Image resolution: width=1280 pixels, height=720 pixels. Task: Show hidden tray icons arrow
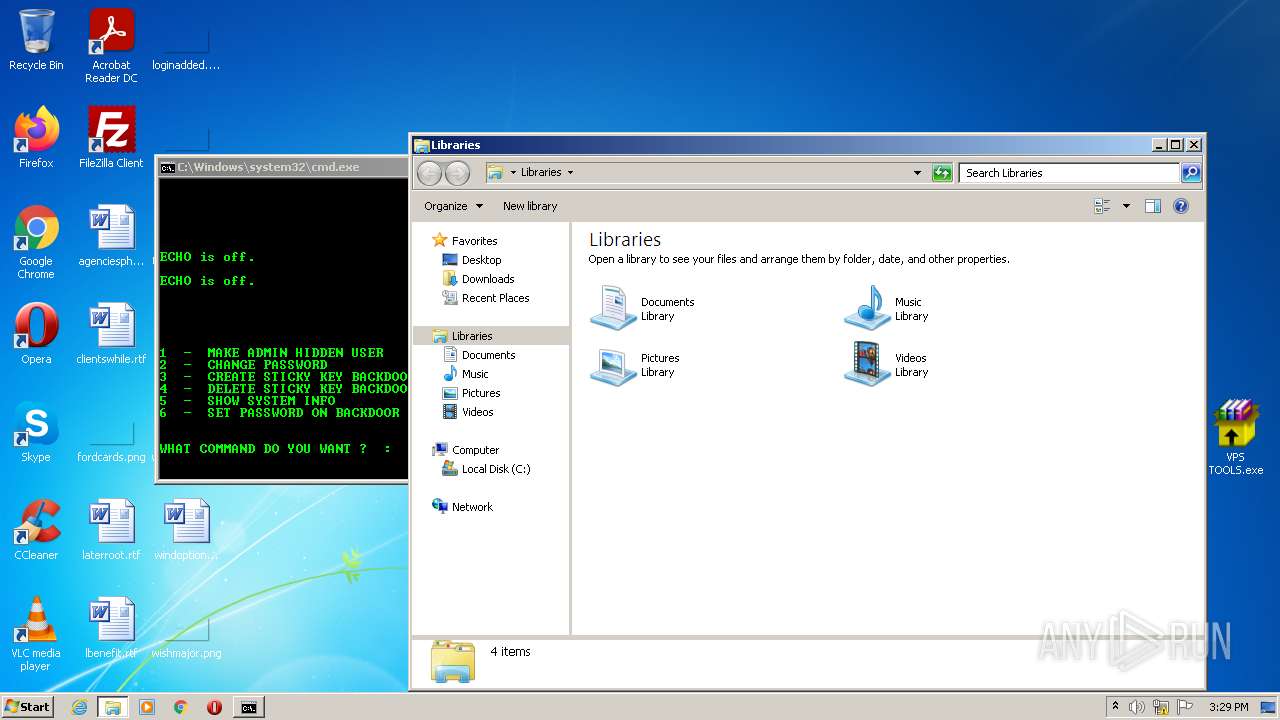point(1115,707)
